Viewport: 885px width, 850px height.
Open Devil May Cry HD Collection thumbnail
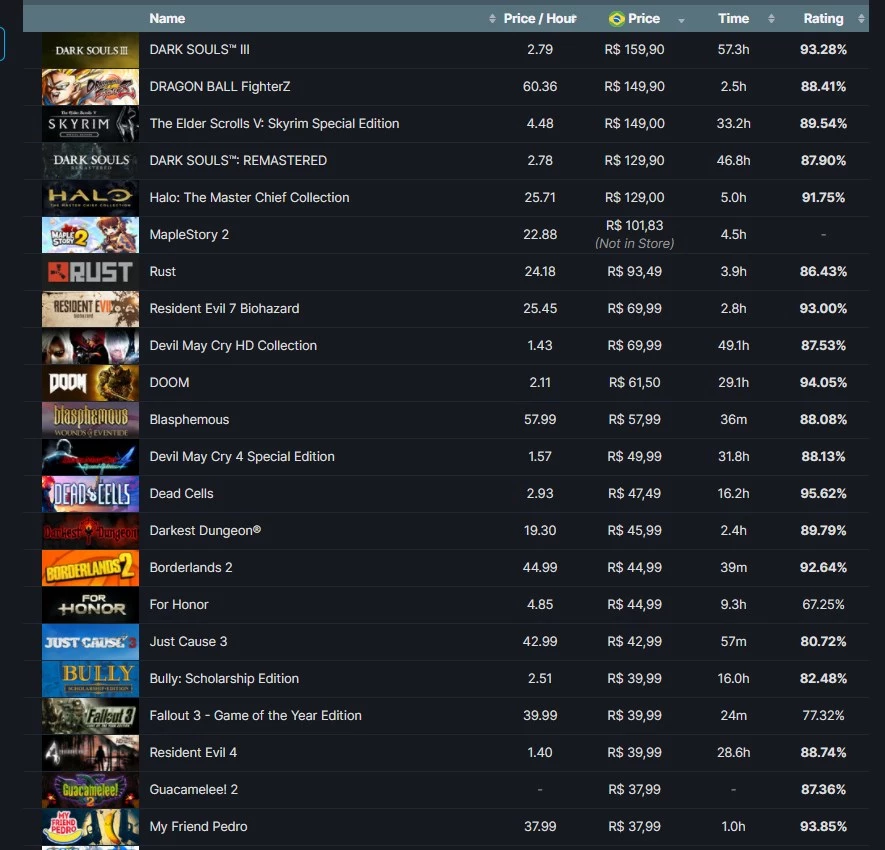(x=90, y=346)
